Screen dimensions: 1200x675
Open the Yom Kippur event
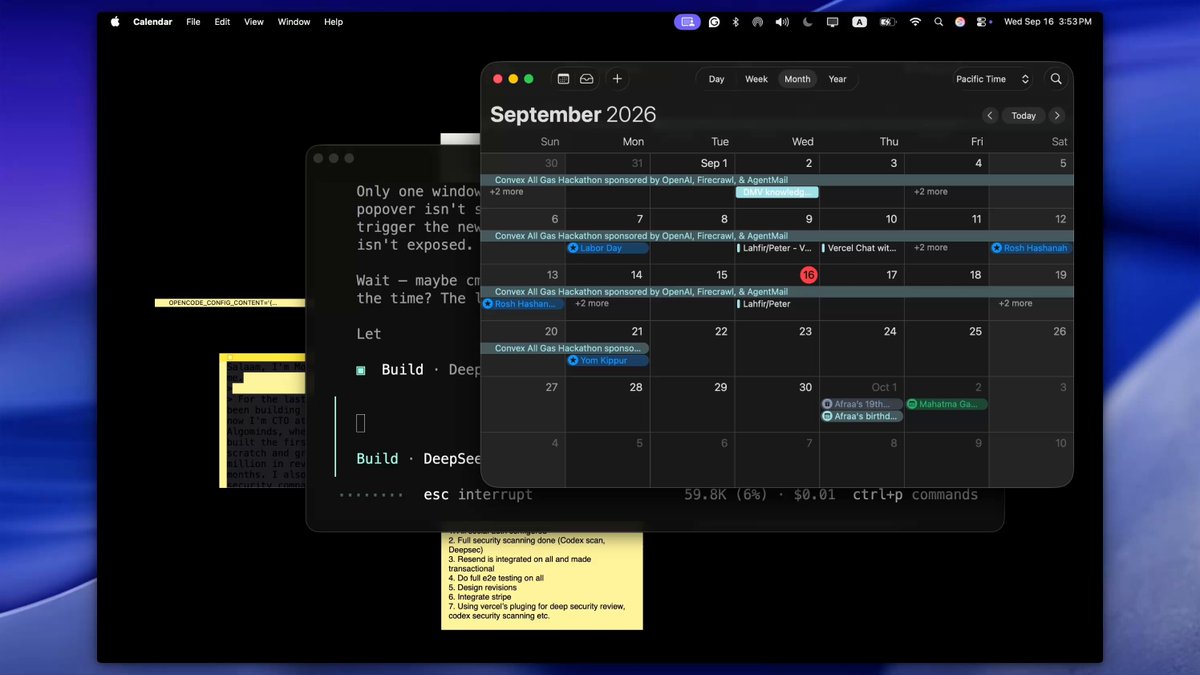(607, 360)
